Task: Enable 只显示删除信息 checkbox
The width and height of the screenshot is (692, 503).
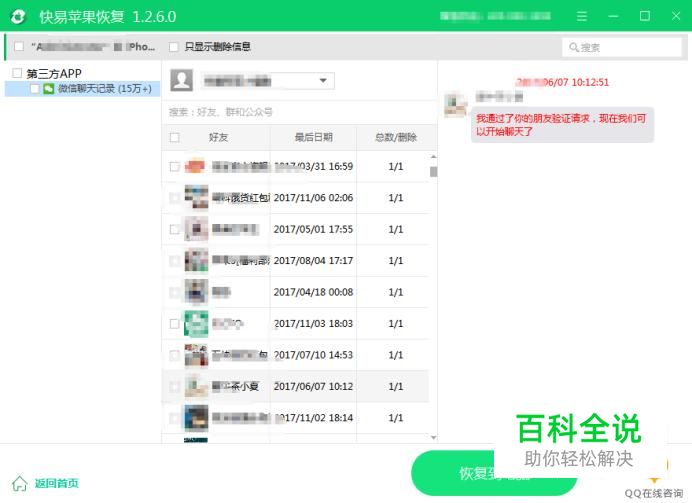Action: coord(174,46)
